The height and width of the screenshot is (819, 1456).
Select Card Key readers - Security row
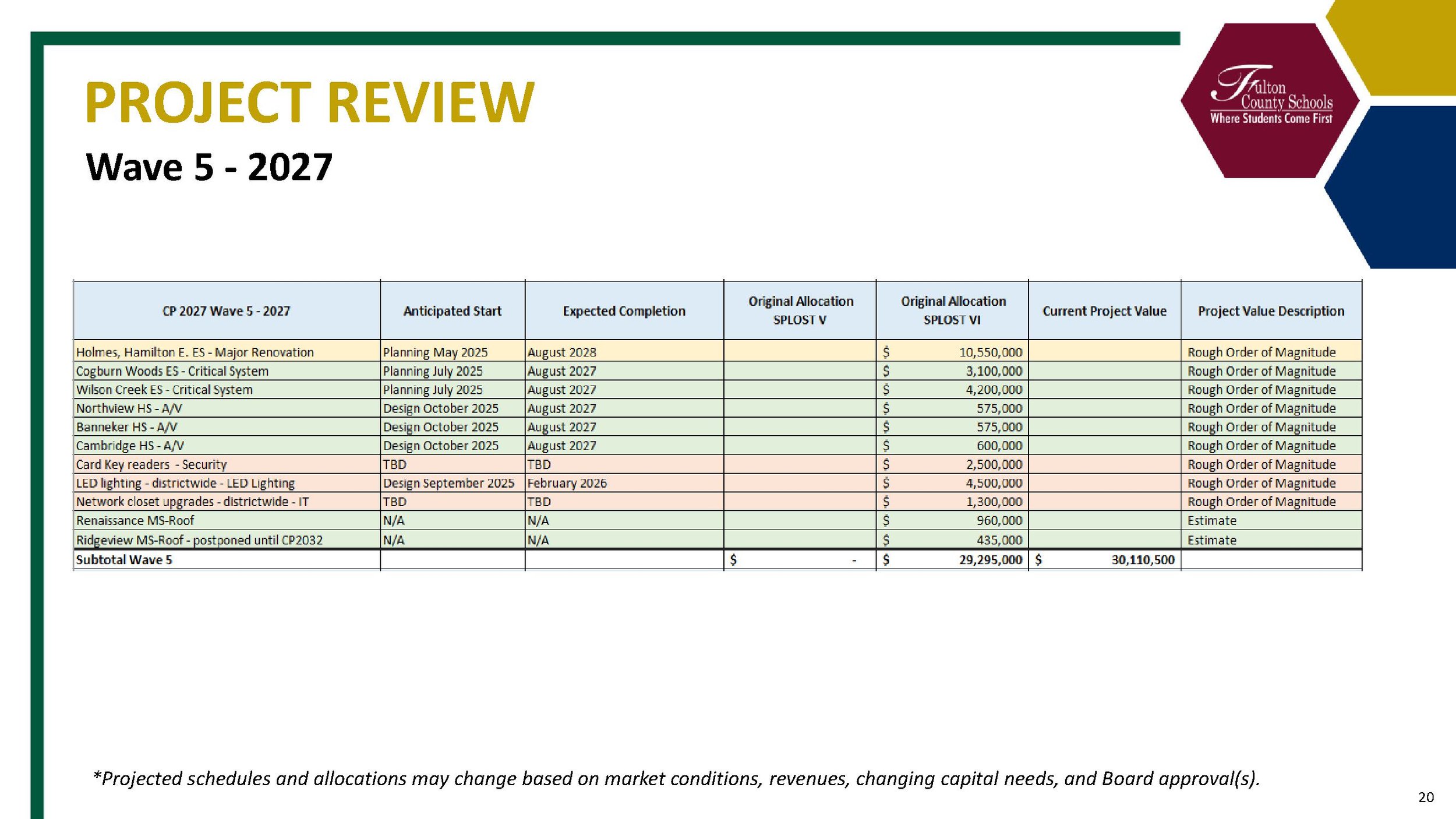(x=718, y=464)
